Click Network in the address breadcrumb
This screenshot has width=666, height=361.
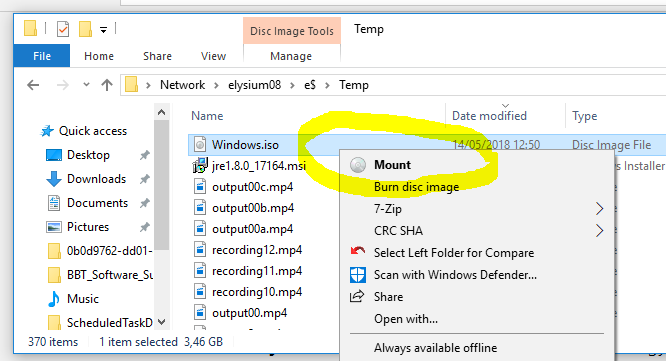[182, 85]
